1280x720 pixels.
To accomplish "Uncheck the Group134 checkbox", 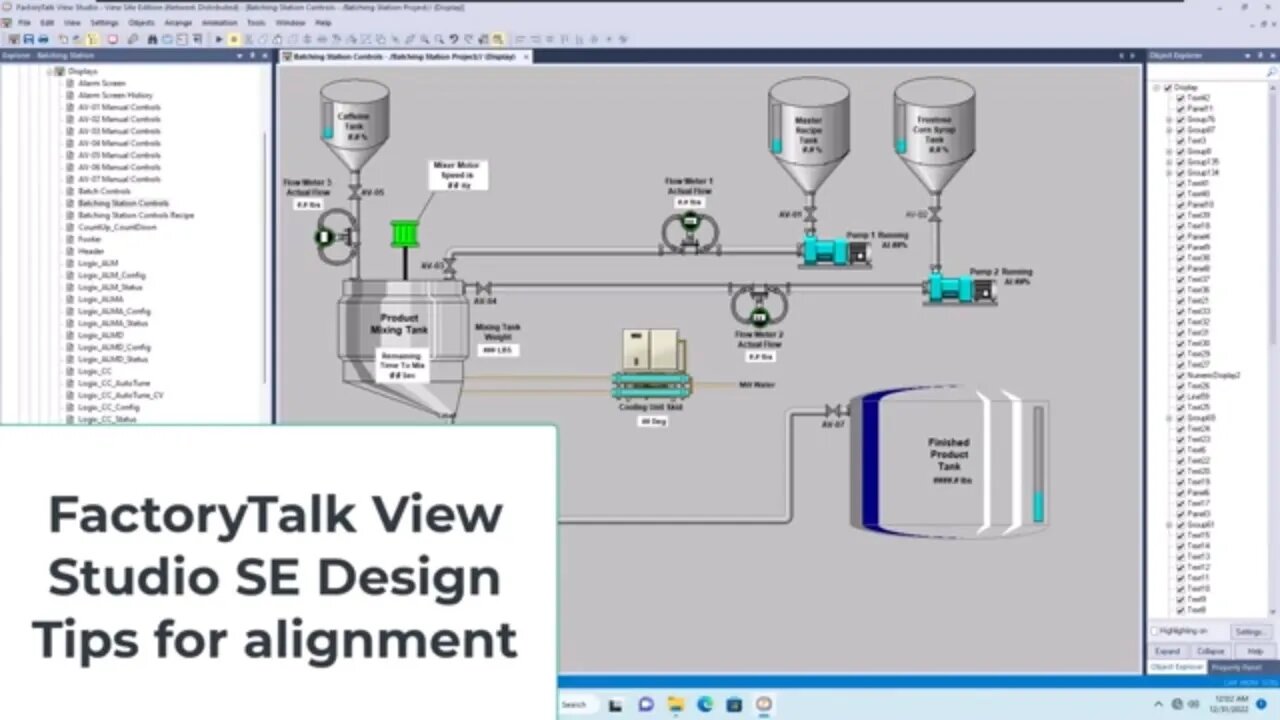I will (1181, 173).
